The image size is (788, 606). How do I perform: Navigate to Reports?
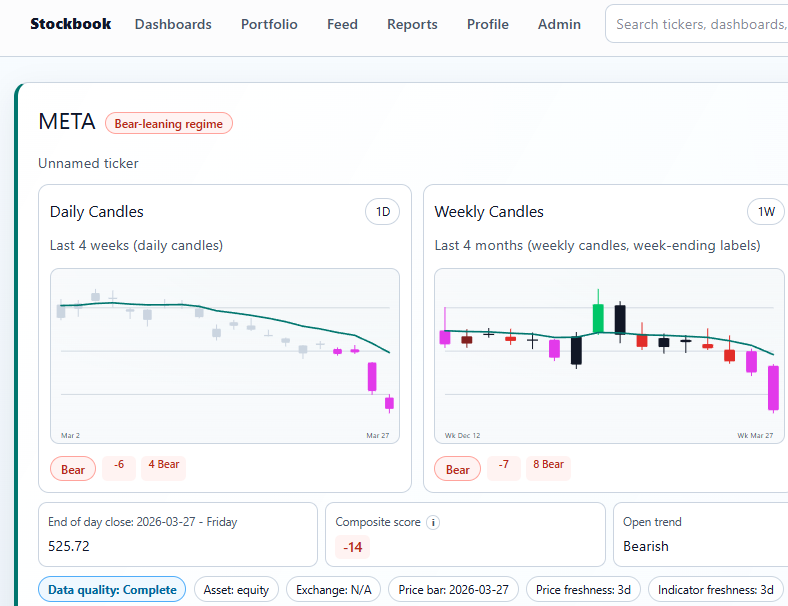pyautogui.click(x=412, y=24)
